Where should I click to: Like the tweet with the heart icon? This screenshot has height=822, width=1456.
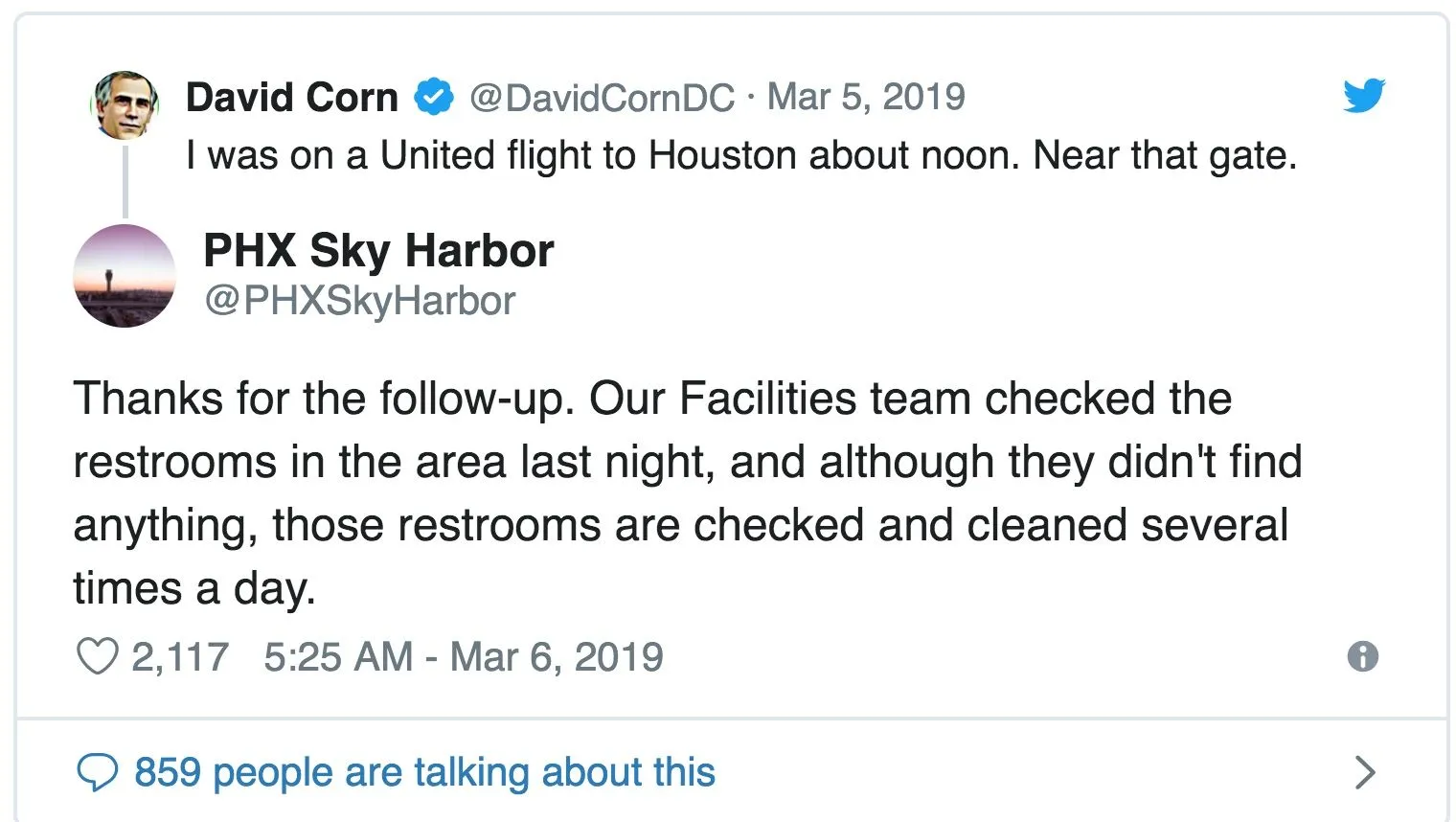tap(97, 657)
